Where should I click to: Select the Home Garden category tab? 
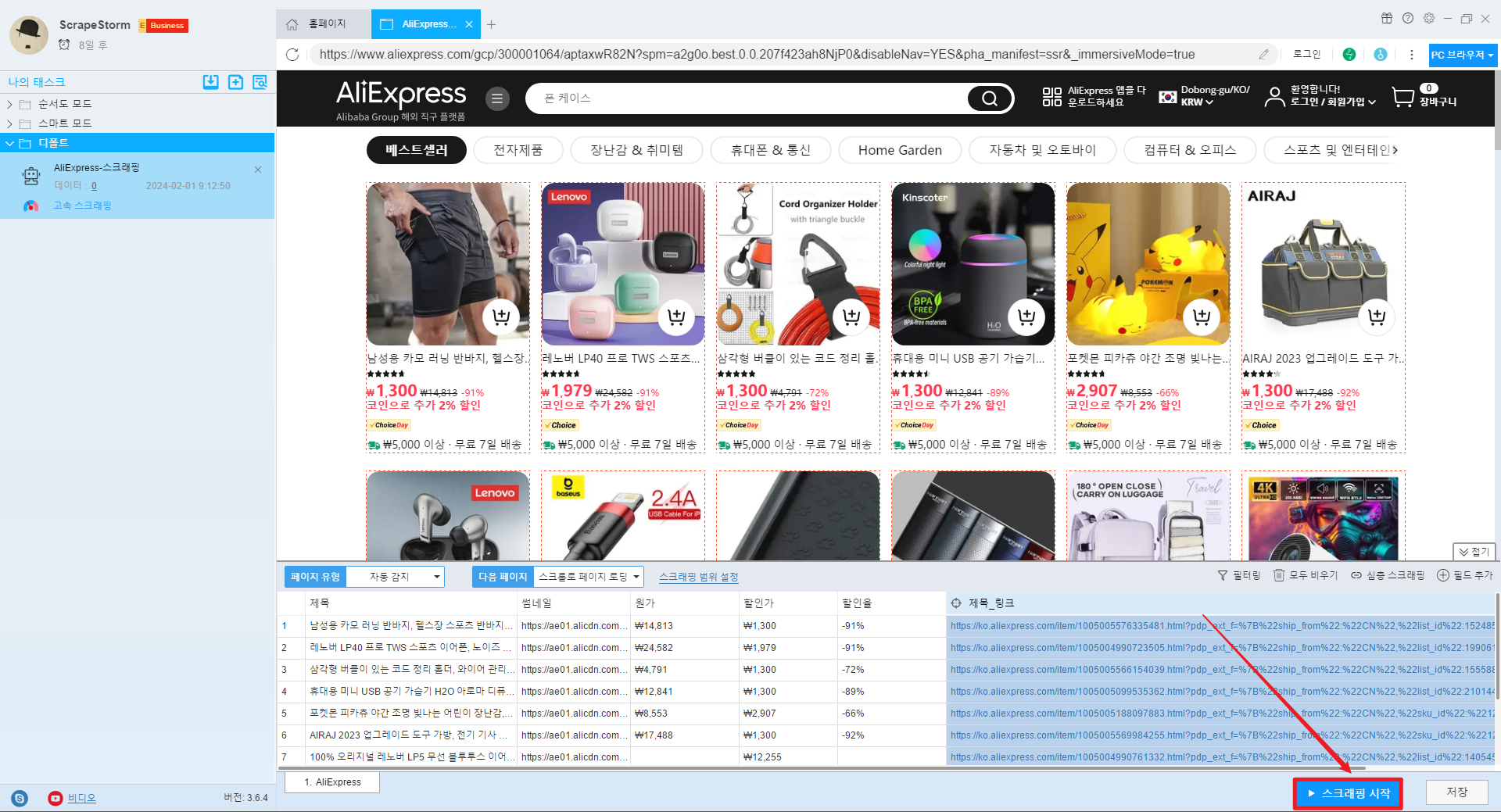tap(900, 150)
